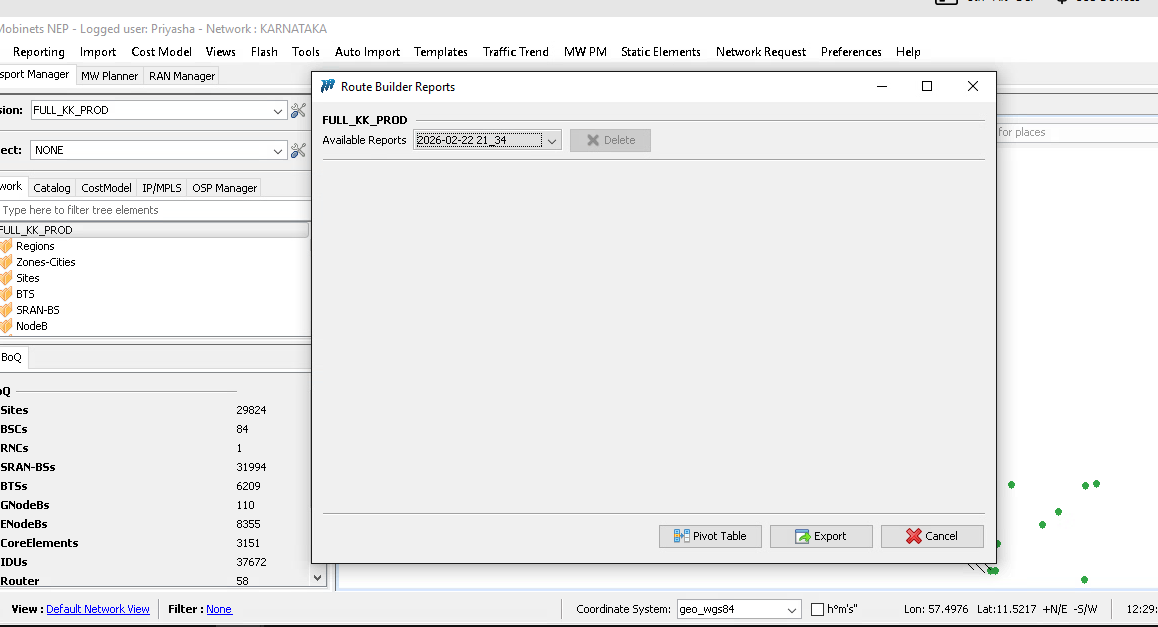Click the Route Builder Reports window logo icon
Viewport: 1158px width, 627px height.
[x=328, y=87]
